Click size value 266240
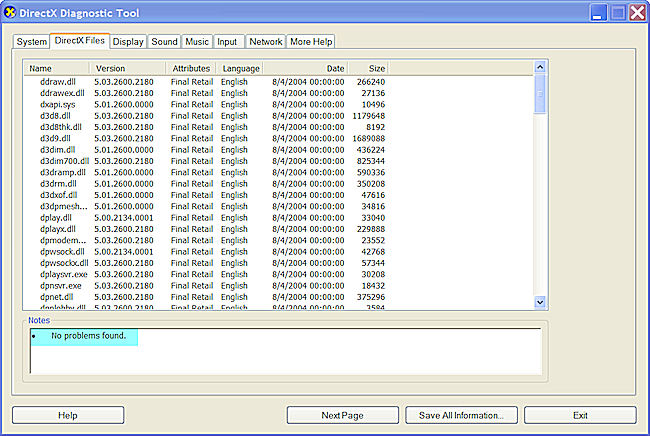Screen dimensions: 650x436 pyautogui.click(x=371, y=82)
